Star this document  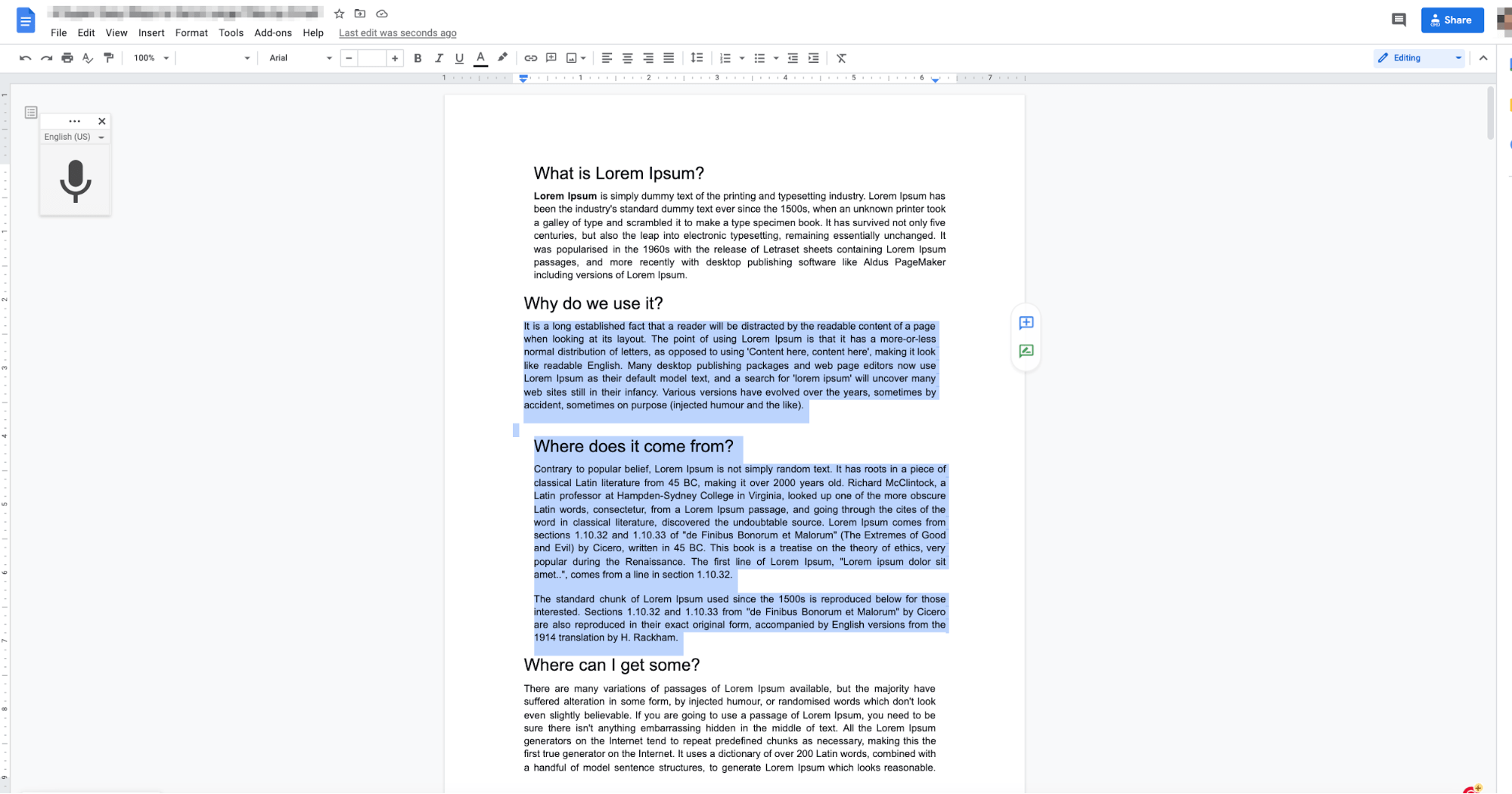[x=338, y=13]
